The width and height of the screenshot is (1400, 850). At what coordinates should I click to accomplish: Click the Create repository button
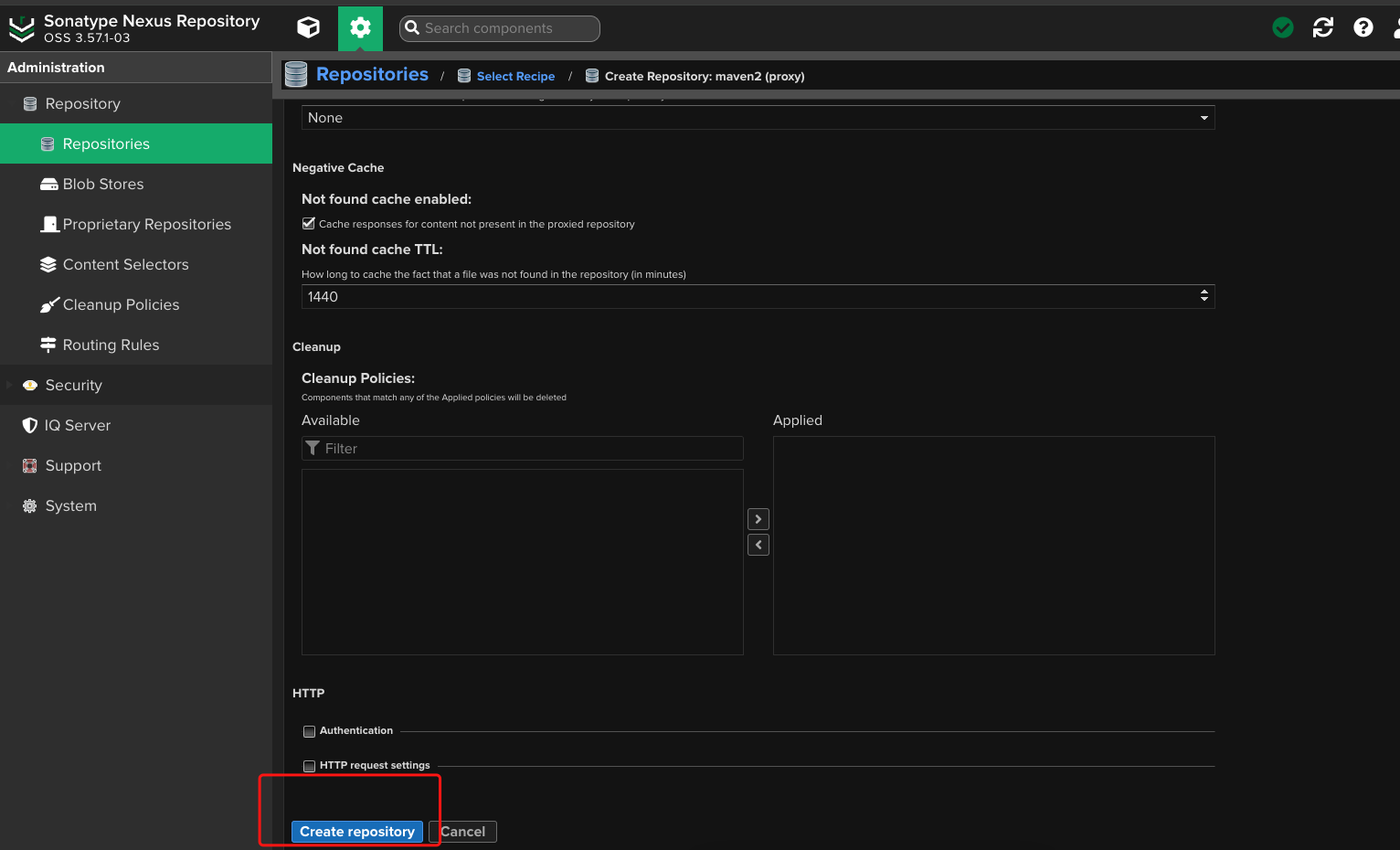click(x=357, y=832)
